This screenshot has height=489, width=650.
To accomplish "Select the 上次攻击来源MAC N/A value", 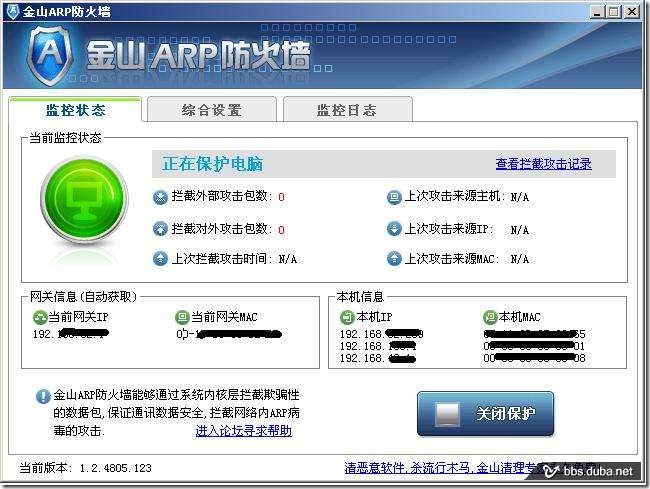I will (x=519, y=259).
